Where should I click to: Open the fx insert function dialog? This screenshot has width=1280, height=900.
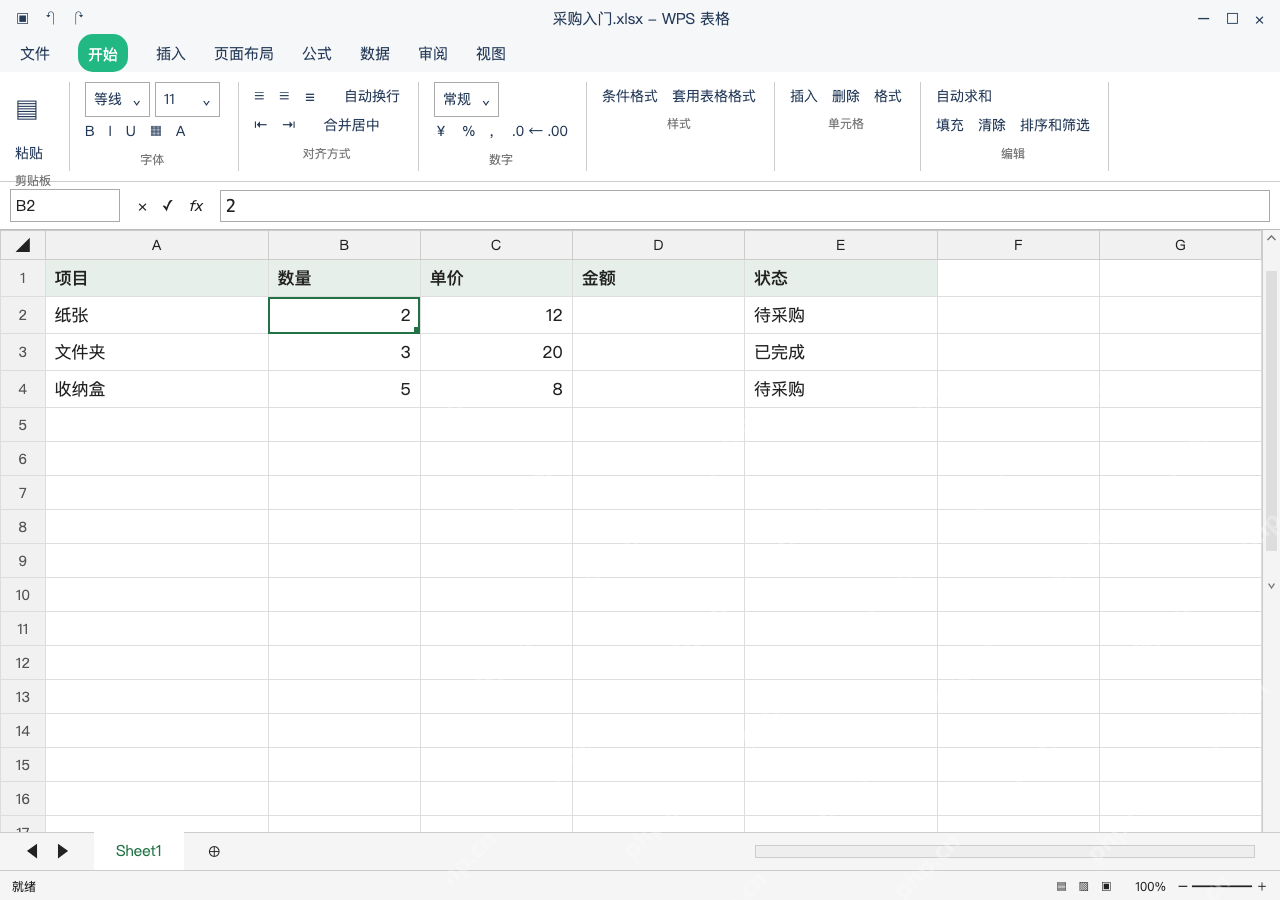click(196, 206)
